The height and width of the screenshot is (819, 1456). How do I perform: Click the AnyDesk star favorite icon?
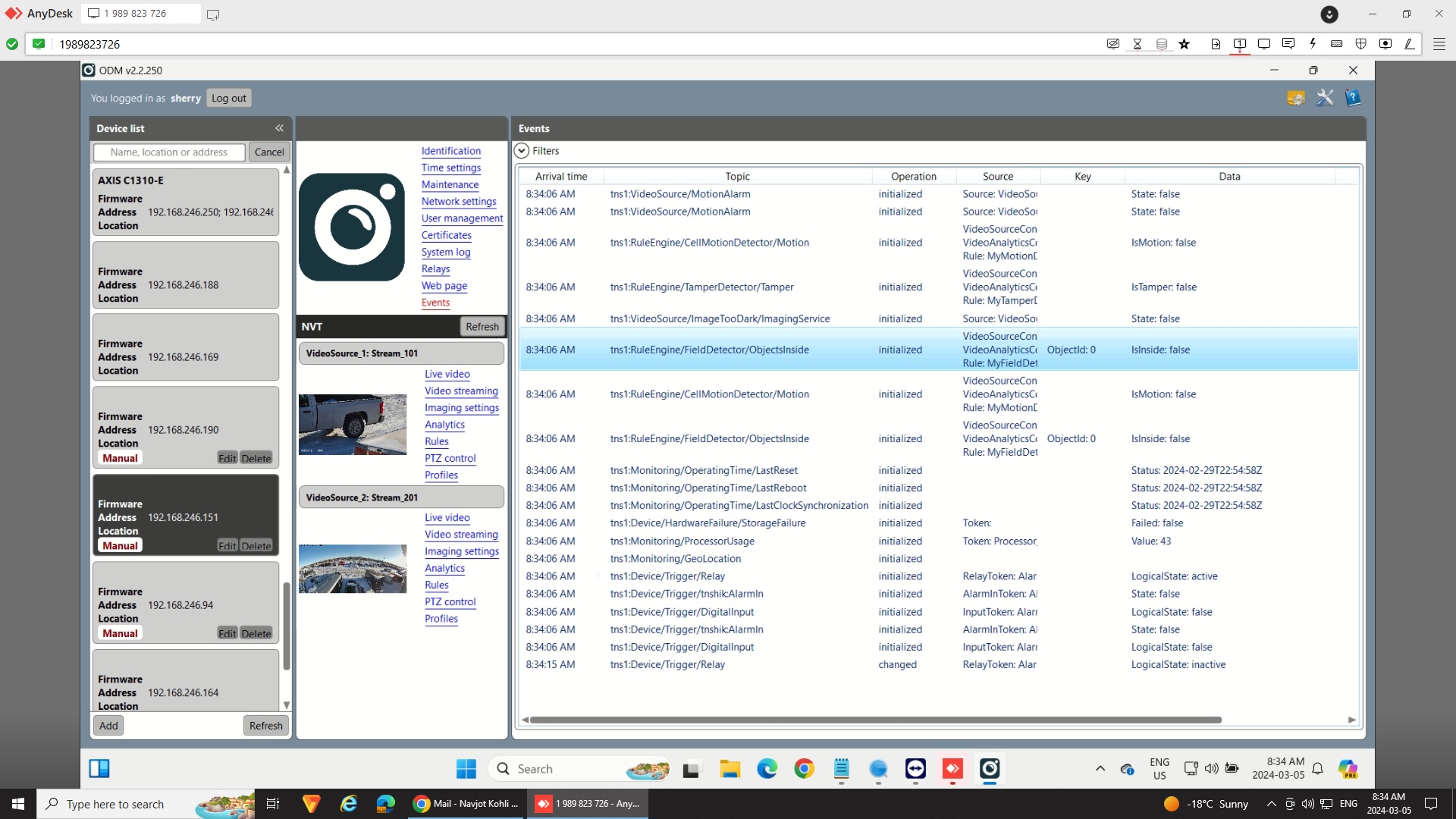[x=1185, y=44]
